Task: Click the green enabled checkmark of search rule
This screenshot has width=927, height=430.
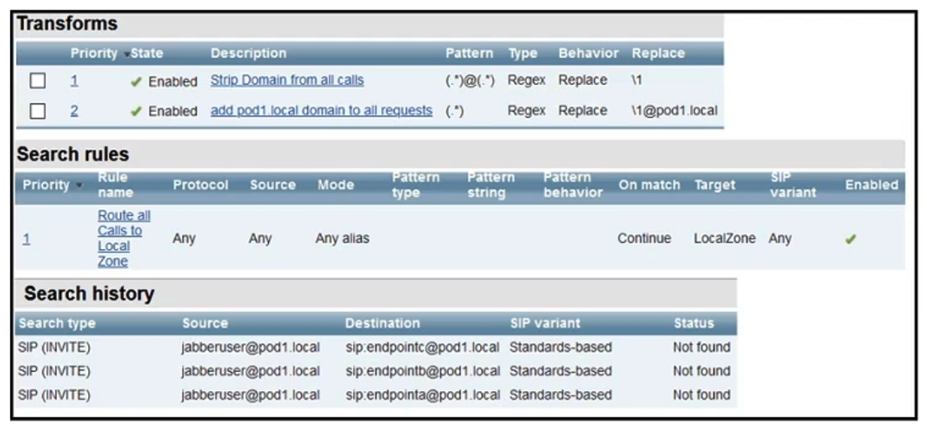Action: coord(850,240)
